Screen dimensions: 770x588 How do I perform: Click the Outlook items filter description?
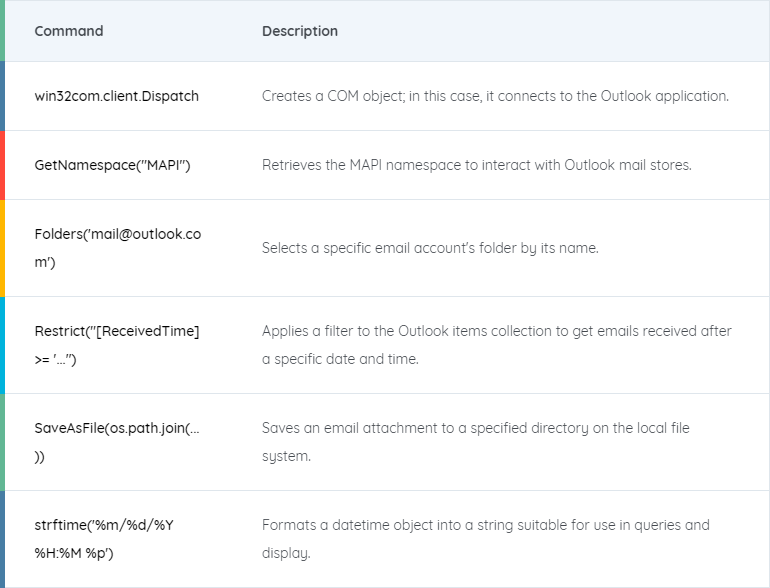[x=496, y=345]
